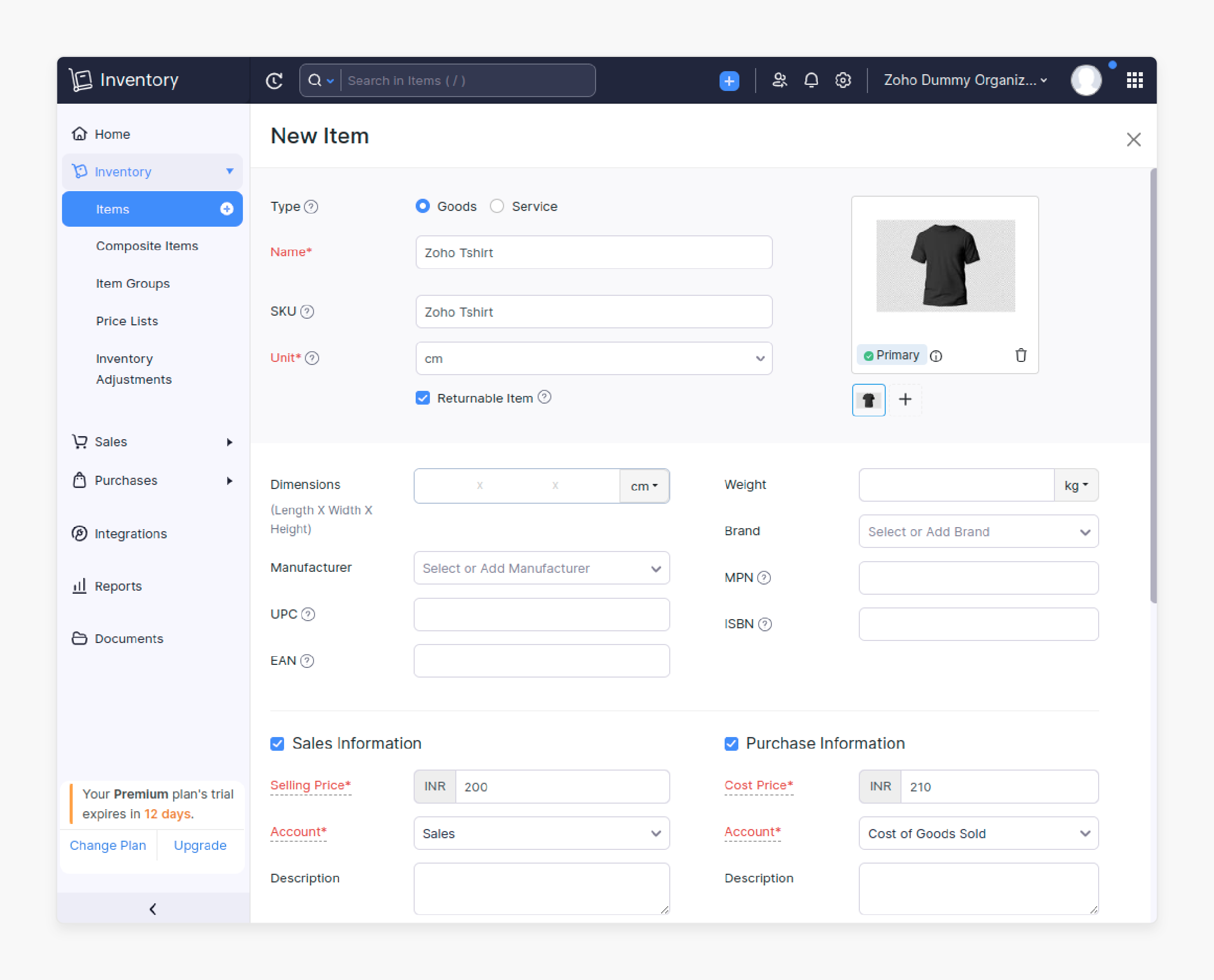Open the dimensions unit cm dropdown
Screen dimensions: 1214x980
pyautogui.click(x=644, y=486)
